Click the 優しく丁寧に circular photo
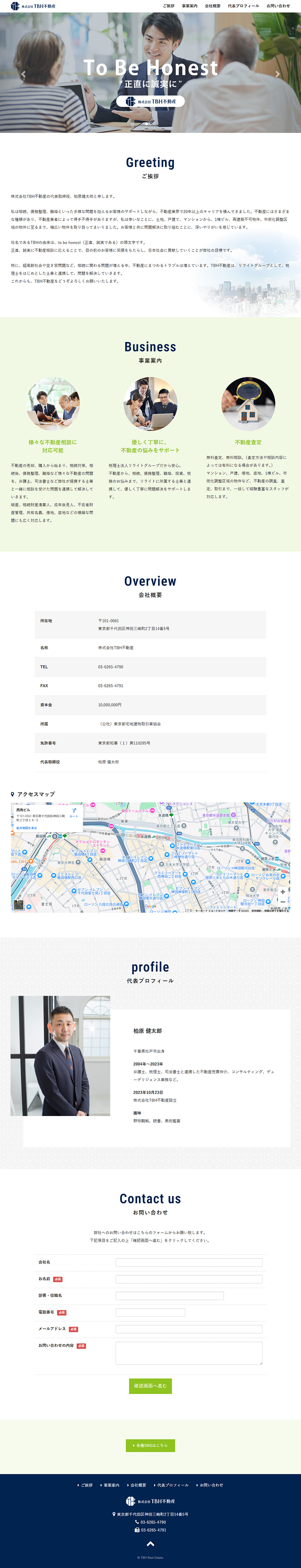The height and width of the screenshot is (1568, 301). click(150, 403)
